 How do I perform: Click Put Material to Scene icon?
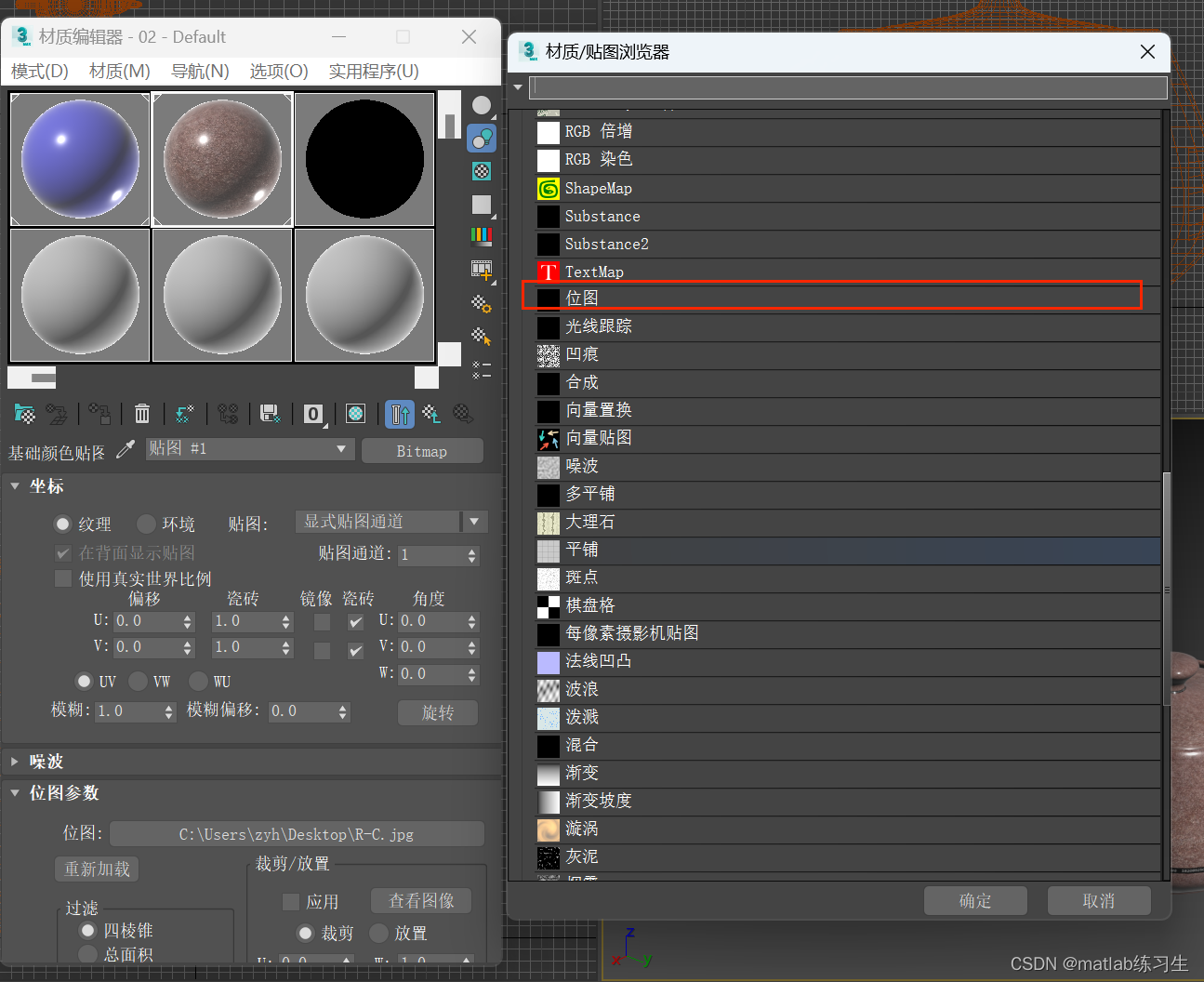tap(57, 414)
